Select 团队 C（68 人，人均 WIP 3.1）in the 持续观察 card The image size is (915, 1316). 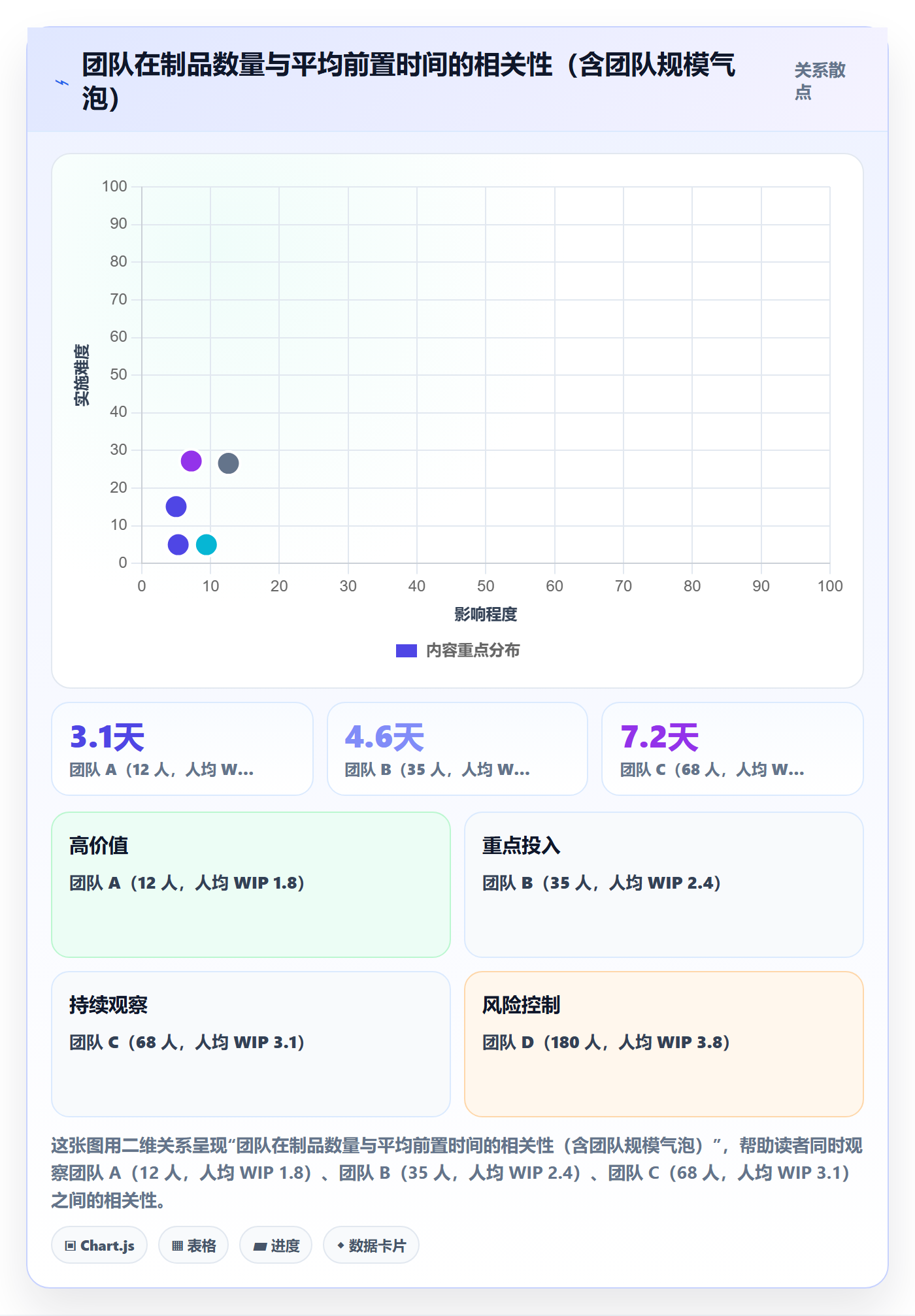187,1042
